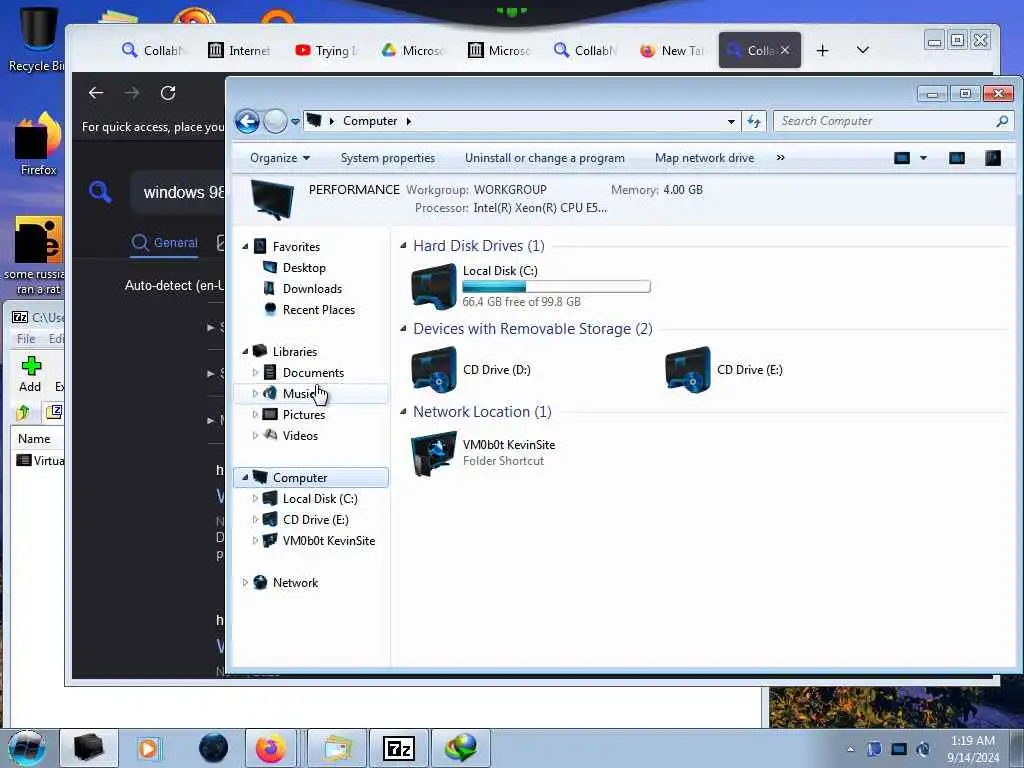This screenshot has height=768, width=1024.
Task: Open browser list all tabs chevron
Action: coord(863,50)
